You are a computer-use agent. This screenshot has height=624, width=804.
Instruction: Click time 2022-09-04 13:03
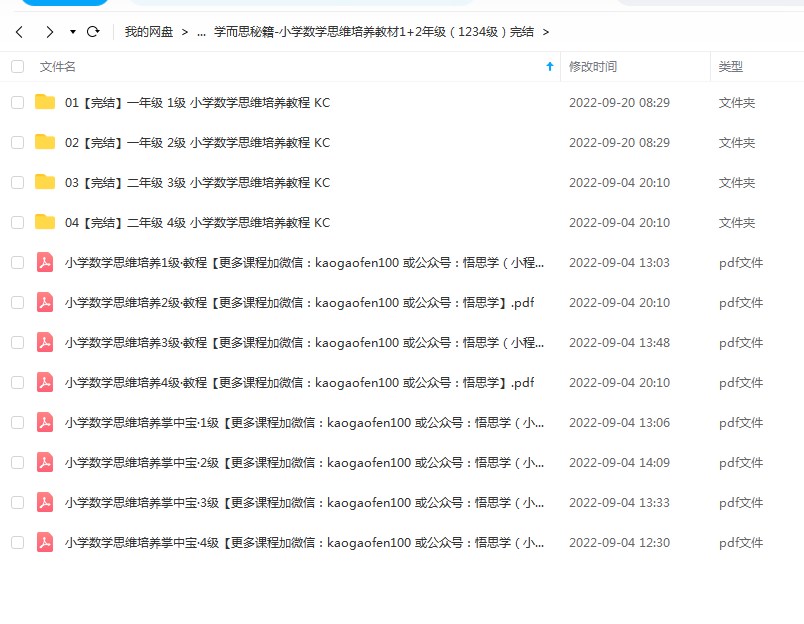tap(619, 263)
